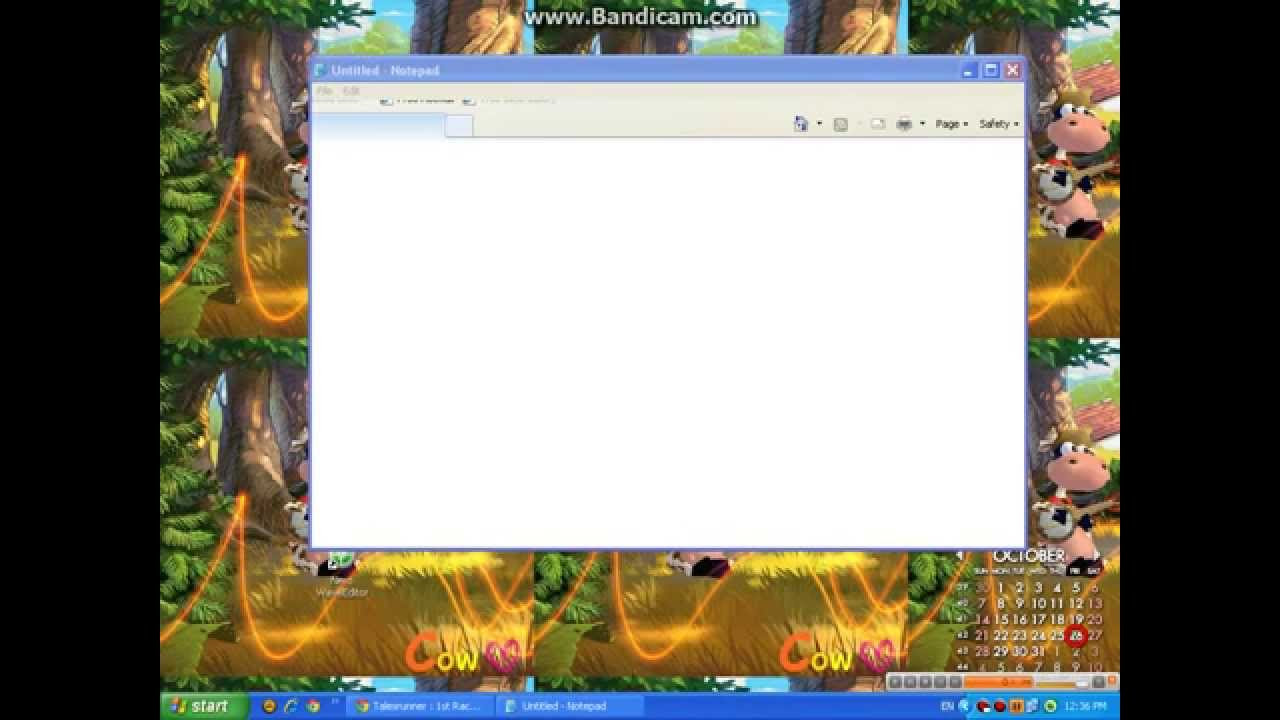Viewport: 1280px width, 720px height.
Task: Click the EN language indicator
Action: pyautogui.click(x=948, y=706)
